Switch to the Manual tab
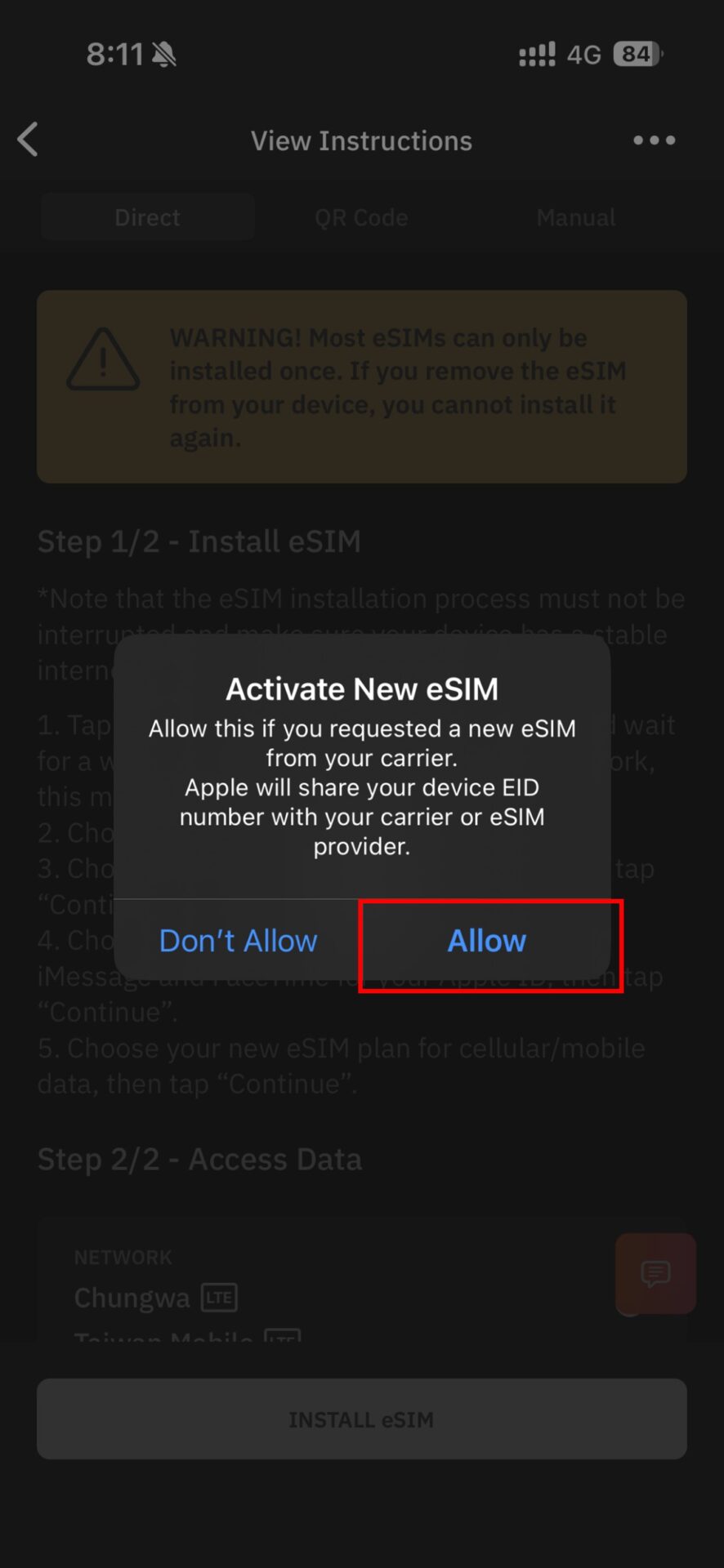 point(576,217)
